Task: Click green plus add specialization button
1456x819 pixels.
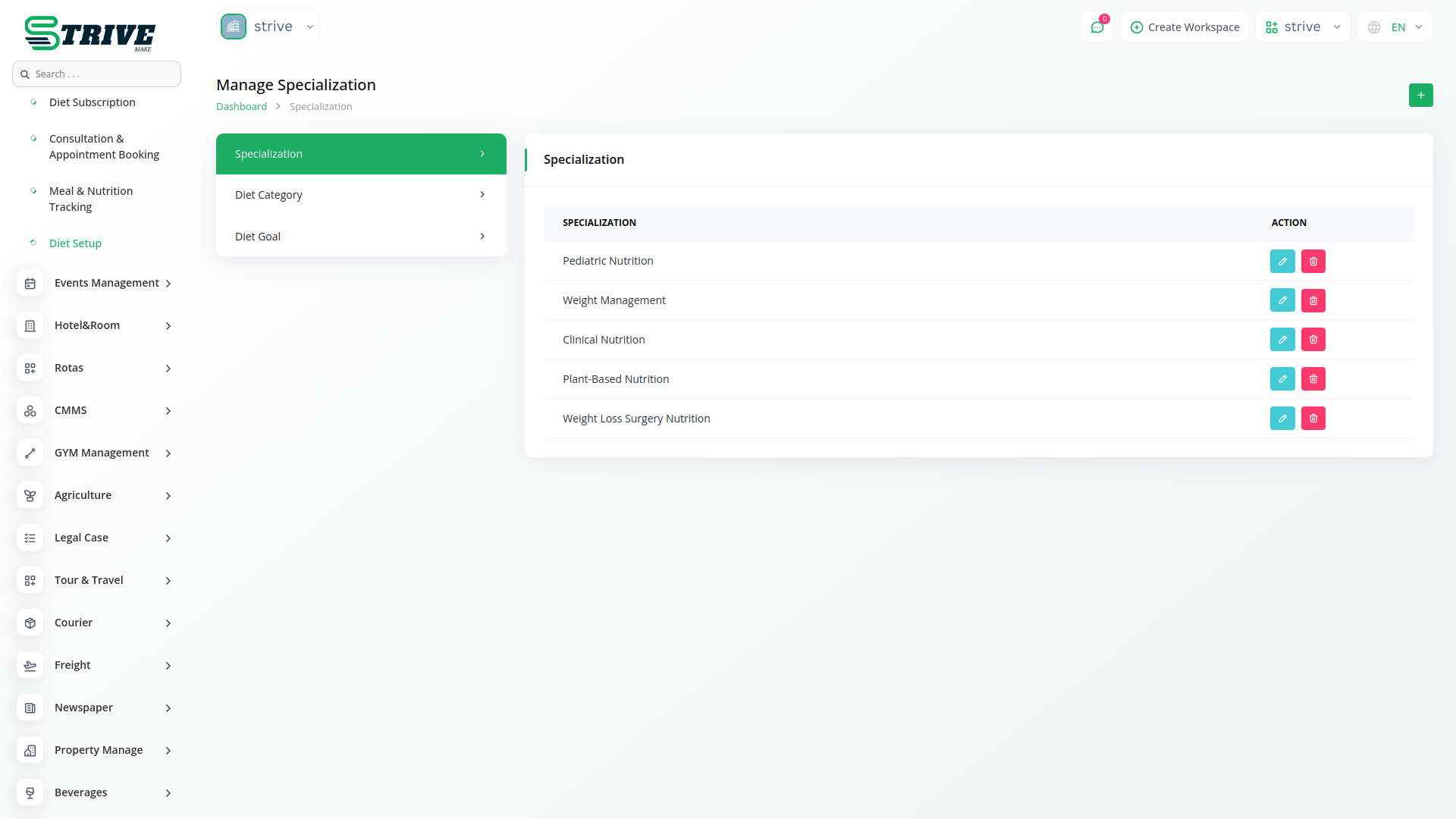Action: coord(1420,96)
